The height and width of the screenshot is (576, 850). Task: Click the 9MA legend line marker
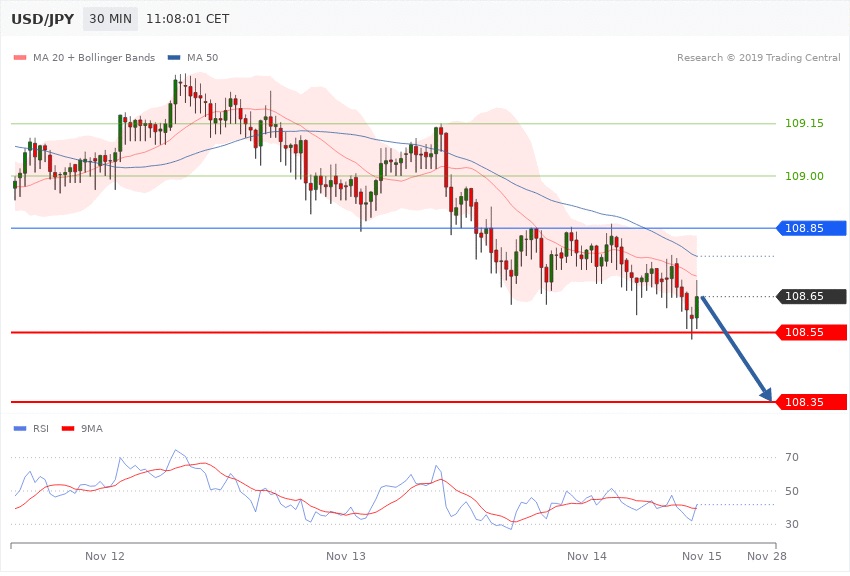click(x=68, y=428)
